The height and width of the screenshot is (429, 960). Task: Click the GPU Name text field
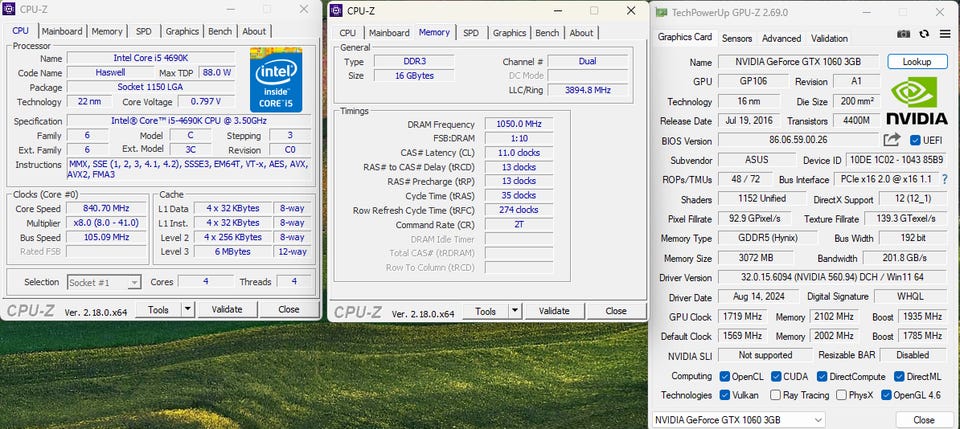799,62
